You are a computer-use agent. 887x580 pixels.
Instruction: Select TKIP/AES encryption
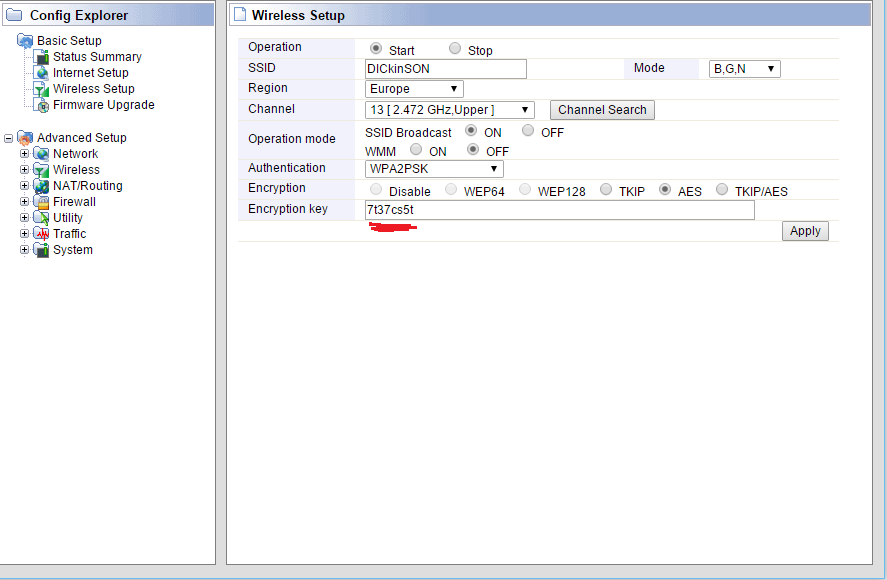(722, 190)
